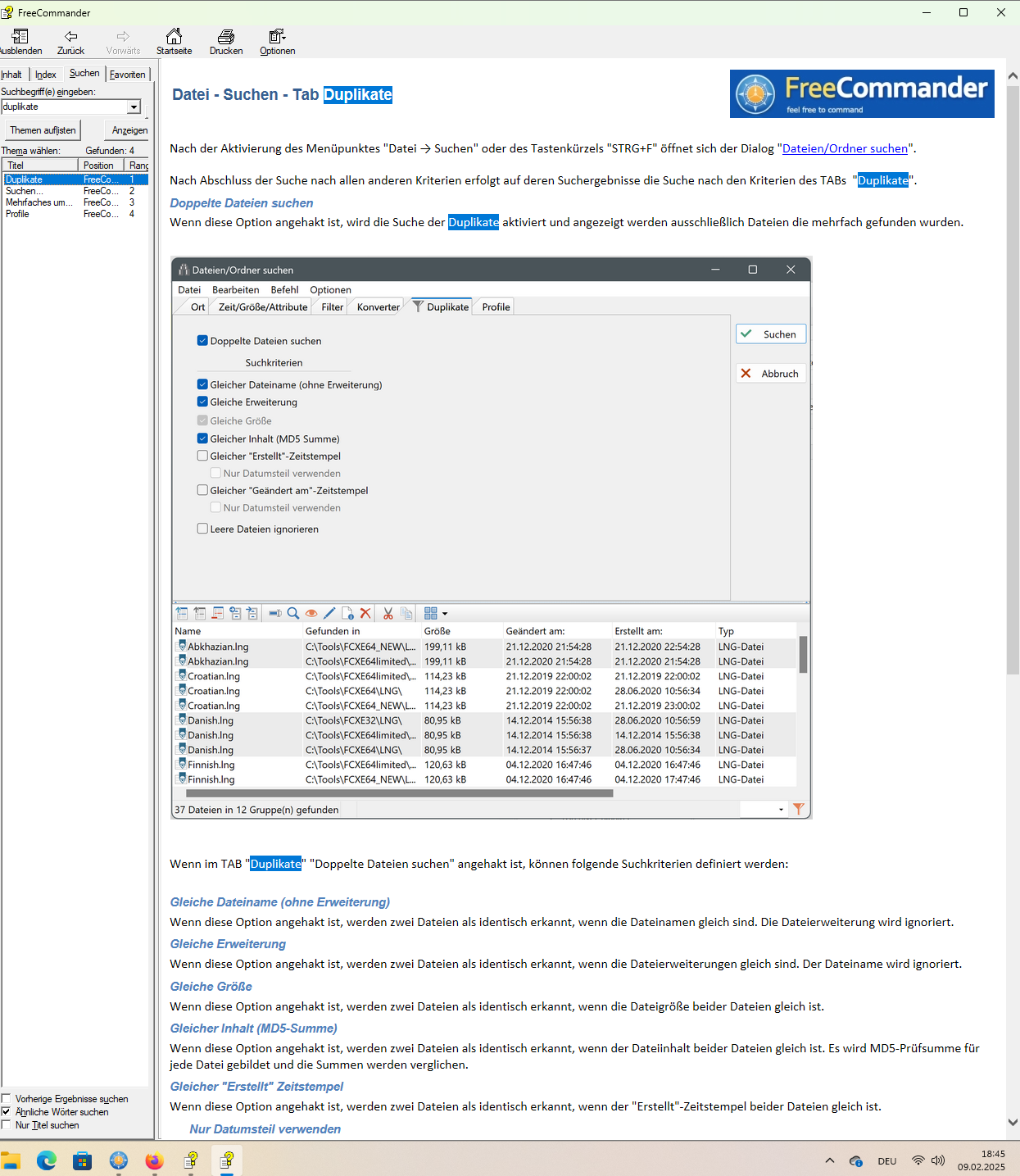Go back with the Zurück arrow
Screen dimensions: 1020x1176
71,42
